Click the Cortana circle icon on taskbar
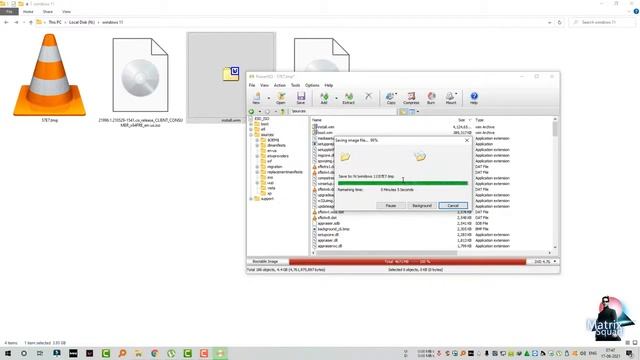This screenshot has height=360, width=640. coord(24,353)
